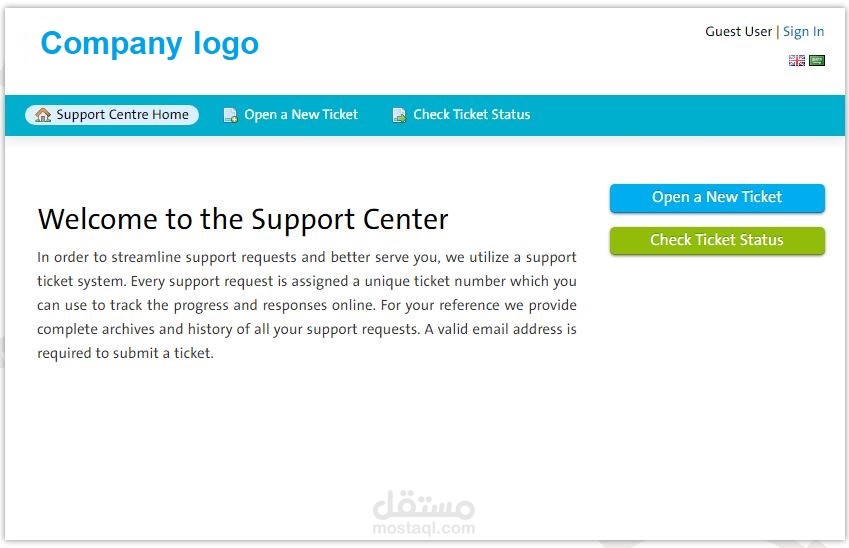Click the support ticket system description paragraph
The width and height of the screenshot is (849, 548).
306,305
